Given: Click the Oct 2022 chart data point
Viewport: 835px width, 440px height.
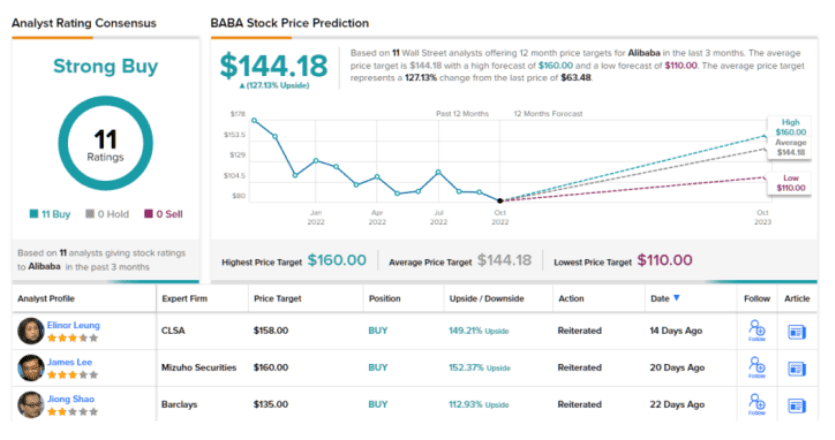Looking at the screenshot, I should (500, 200).
